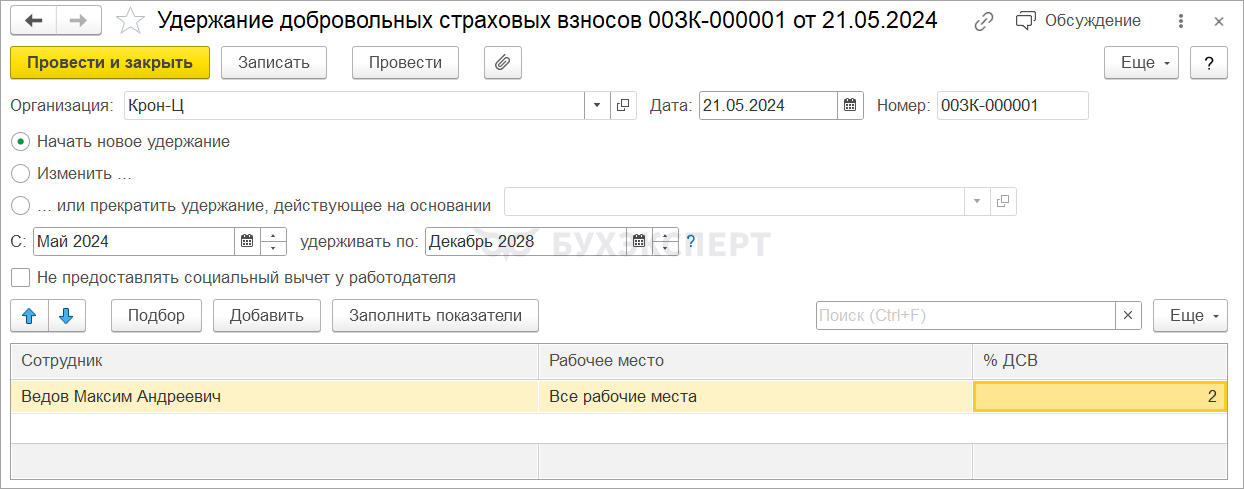Viewport: 1244px width, 489px height.
Task: Enable 'Не предоставлять социальный вычет' checkbox
Action: coord(20,277)
